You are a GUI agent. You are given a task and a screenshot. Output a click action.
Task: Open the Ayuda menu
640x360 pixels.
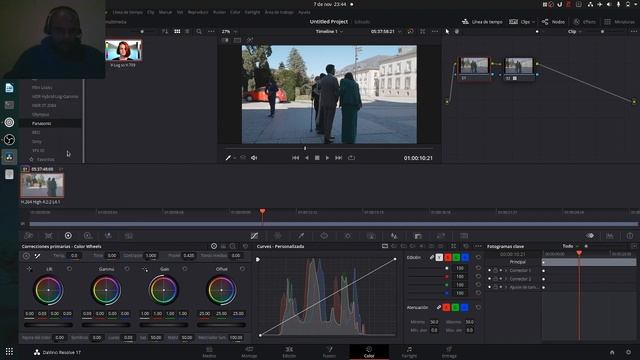(304, 12)
